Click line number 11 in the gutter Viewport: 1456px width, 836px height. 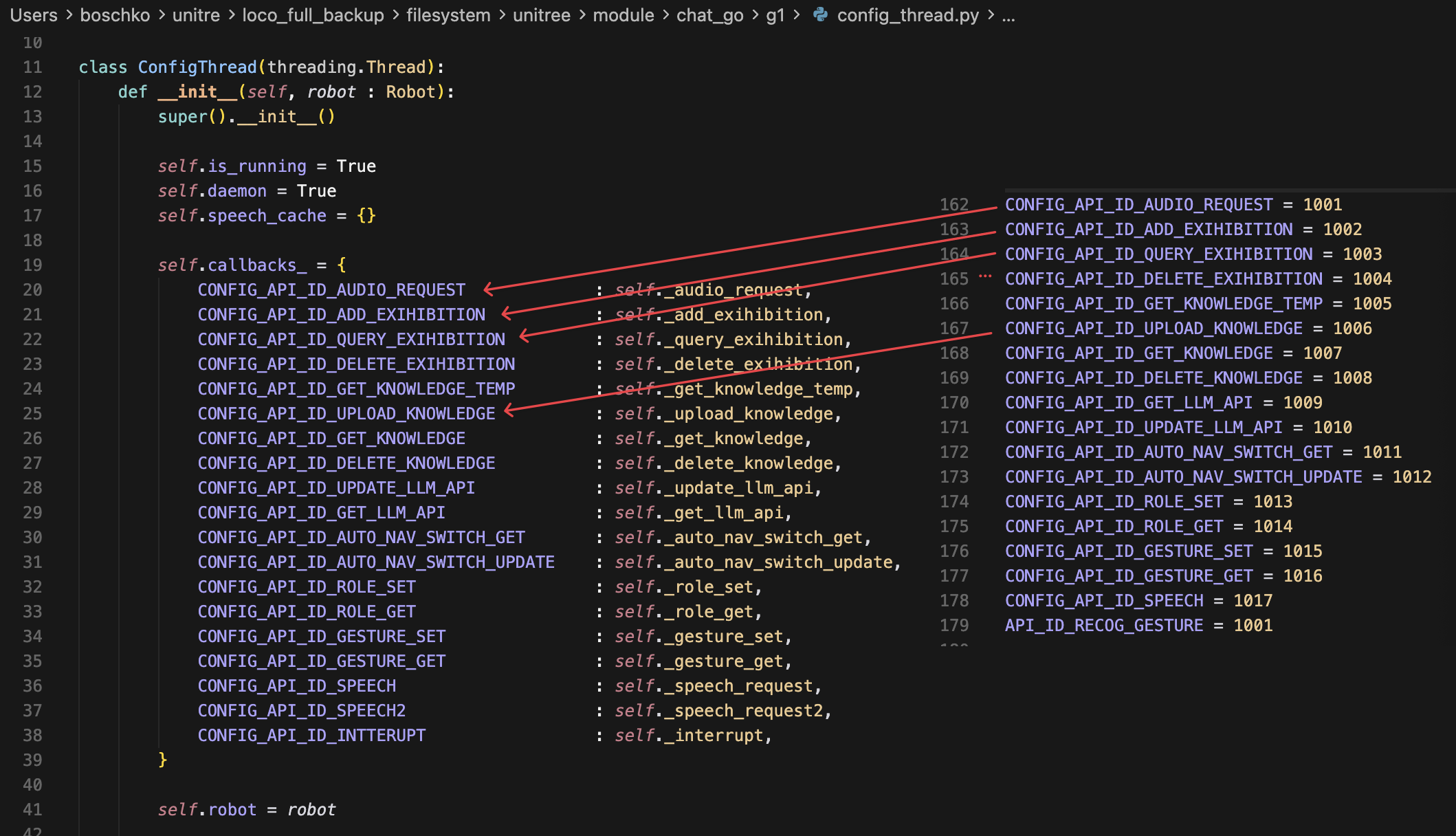click(x=32, y=67)
